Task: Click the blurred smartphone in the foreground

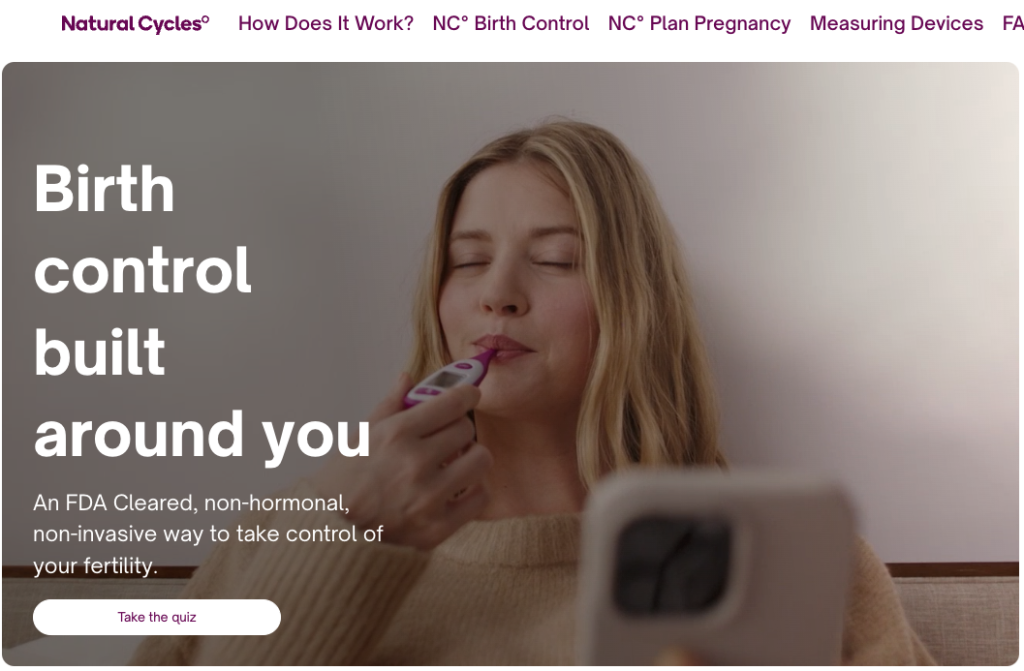Action: point(717,570)
